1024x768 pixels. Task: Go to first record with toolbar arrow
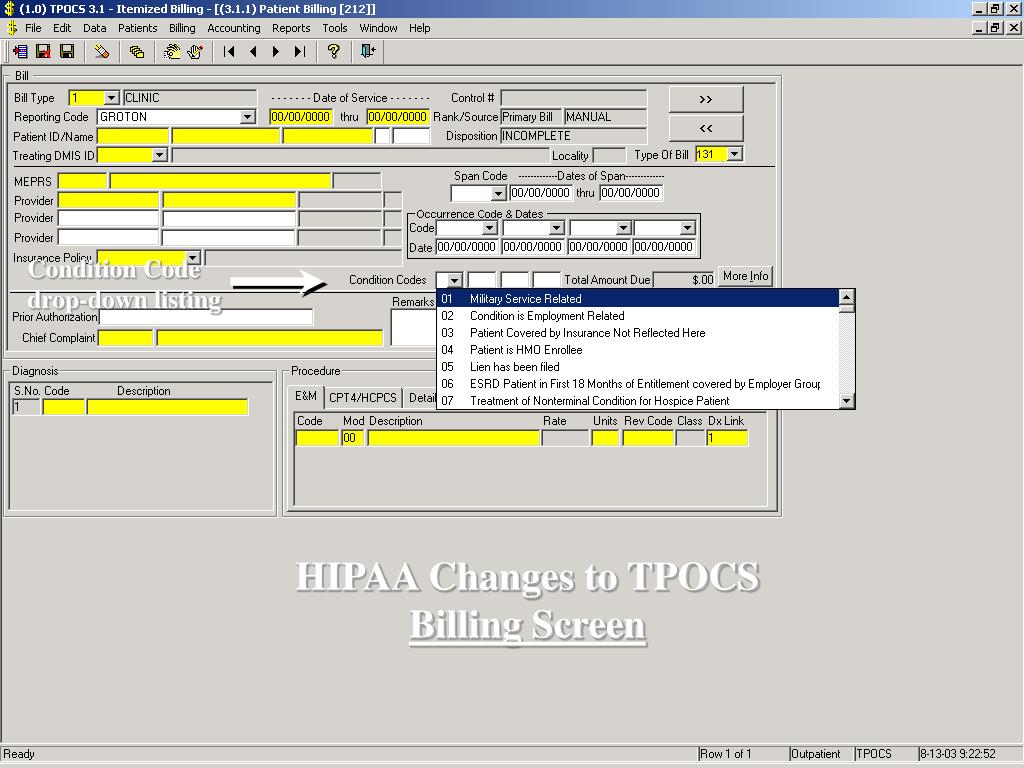[229, 52]
